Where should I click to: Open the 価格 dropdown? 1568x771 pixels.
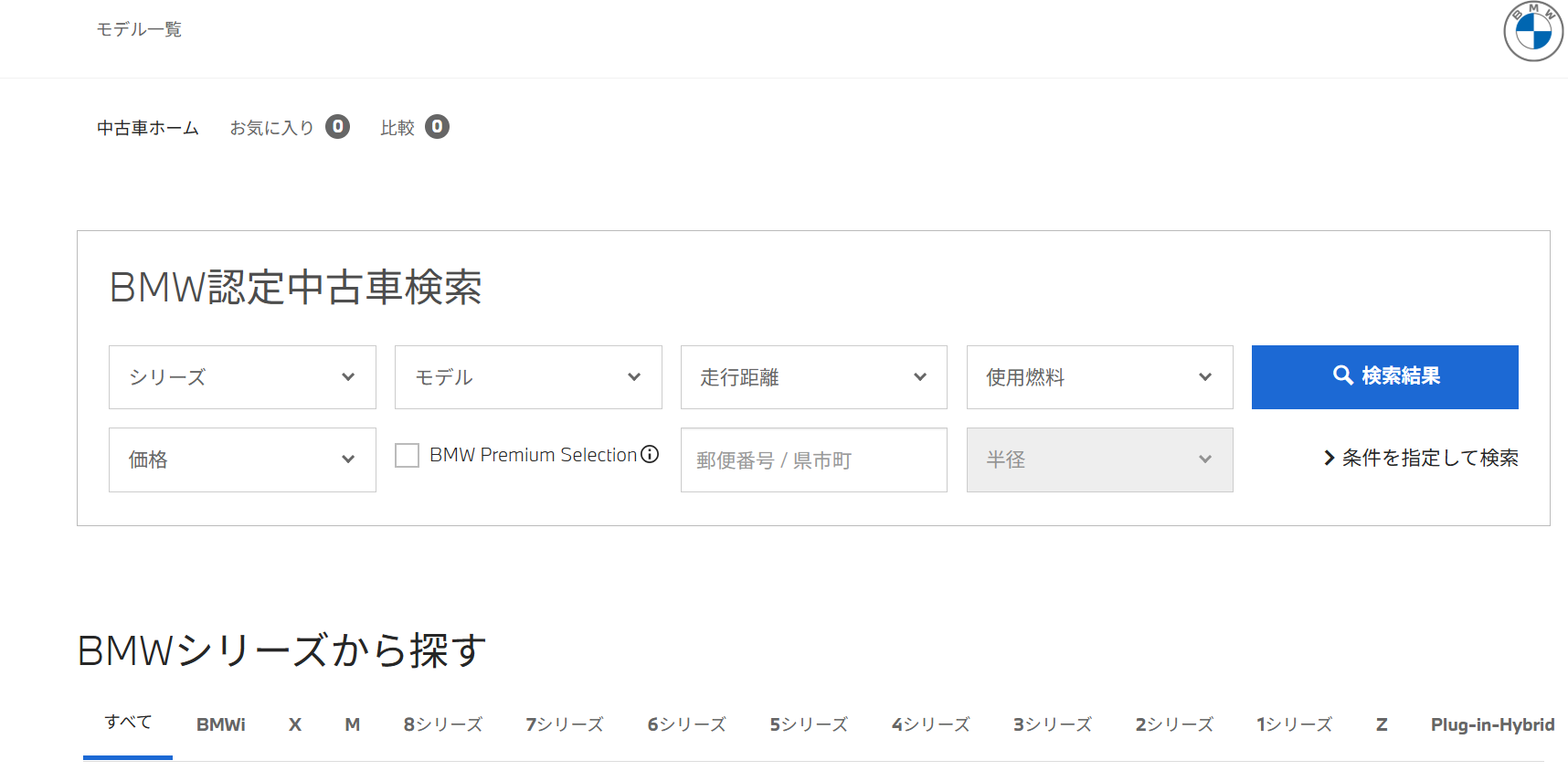[x=242, y=459]
